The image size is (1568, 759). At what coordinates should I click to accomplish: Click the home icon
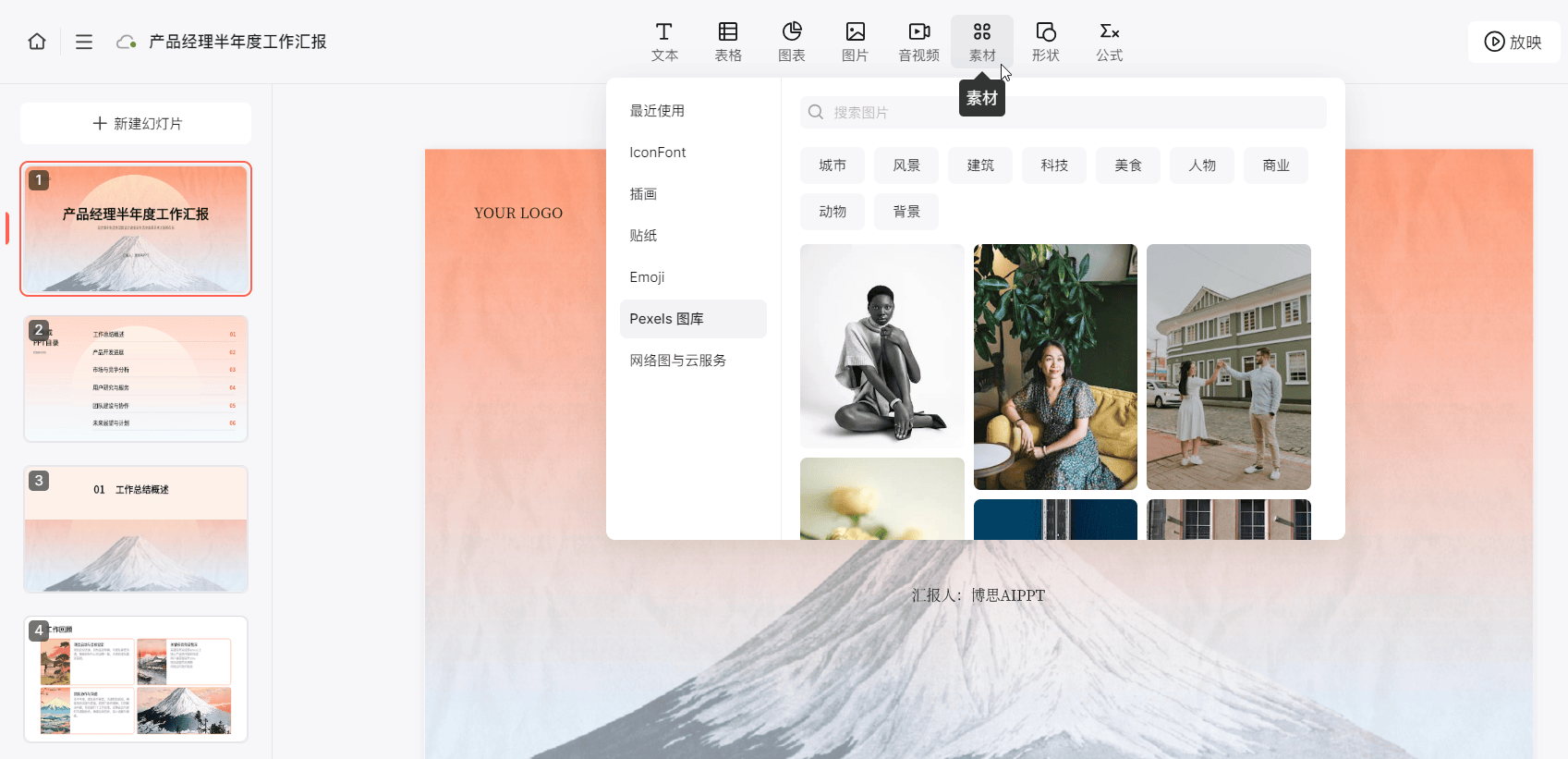pos(37,42)
